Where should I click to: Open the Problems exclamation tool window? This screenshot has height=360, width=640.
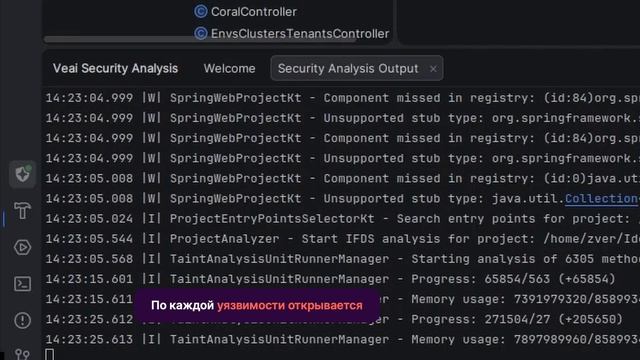pos(22,320)
